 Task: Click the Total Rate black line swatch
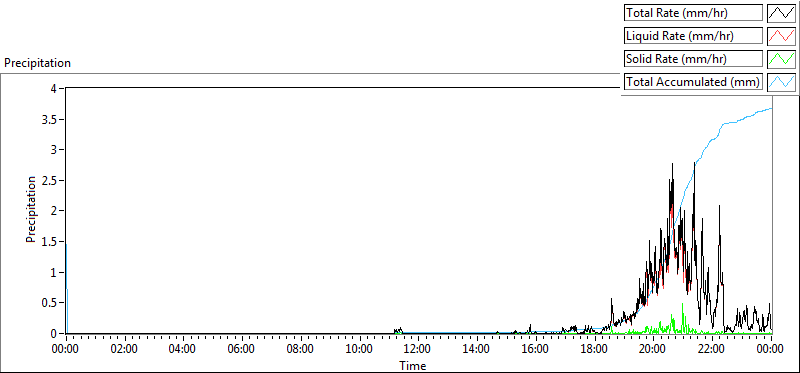point(781,13)
